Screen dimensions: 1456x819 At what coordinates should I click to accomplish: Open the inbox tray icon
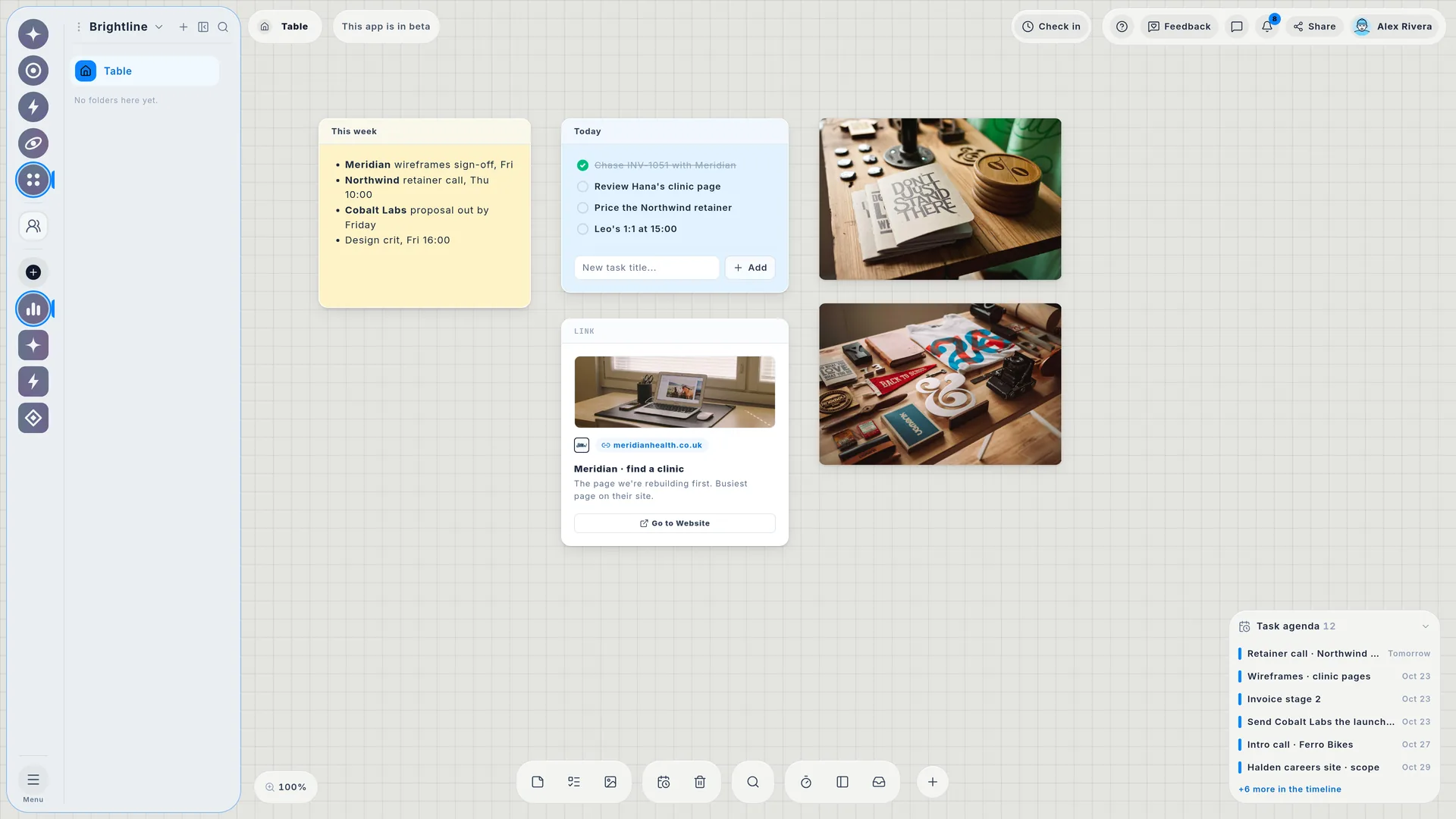tap(879, 782)
